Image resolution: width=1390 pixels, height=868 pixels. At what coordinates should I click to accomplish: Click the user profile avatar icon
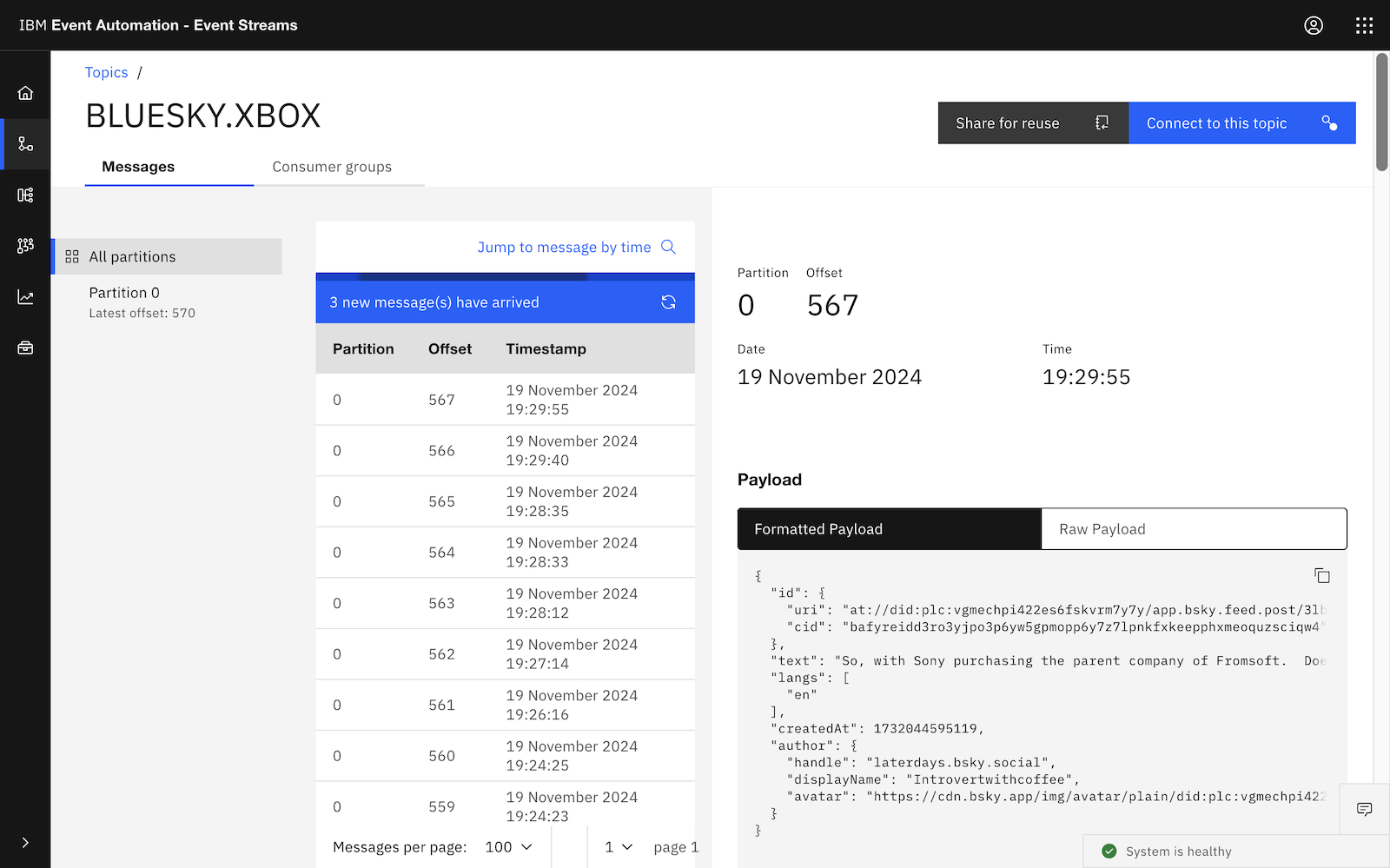(1313, 25)
